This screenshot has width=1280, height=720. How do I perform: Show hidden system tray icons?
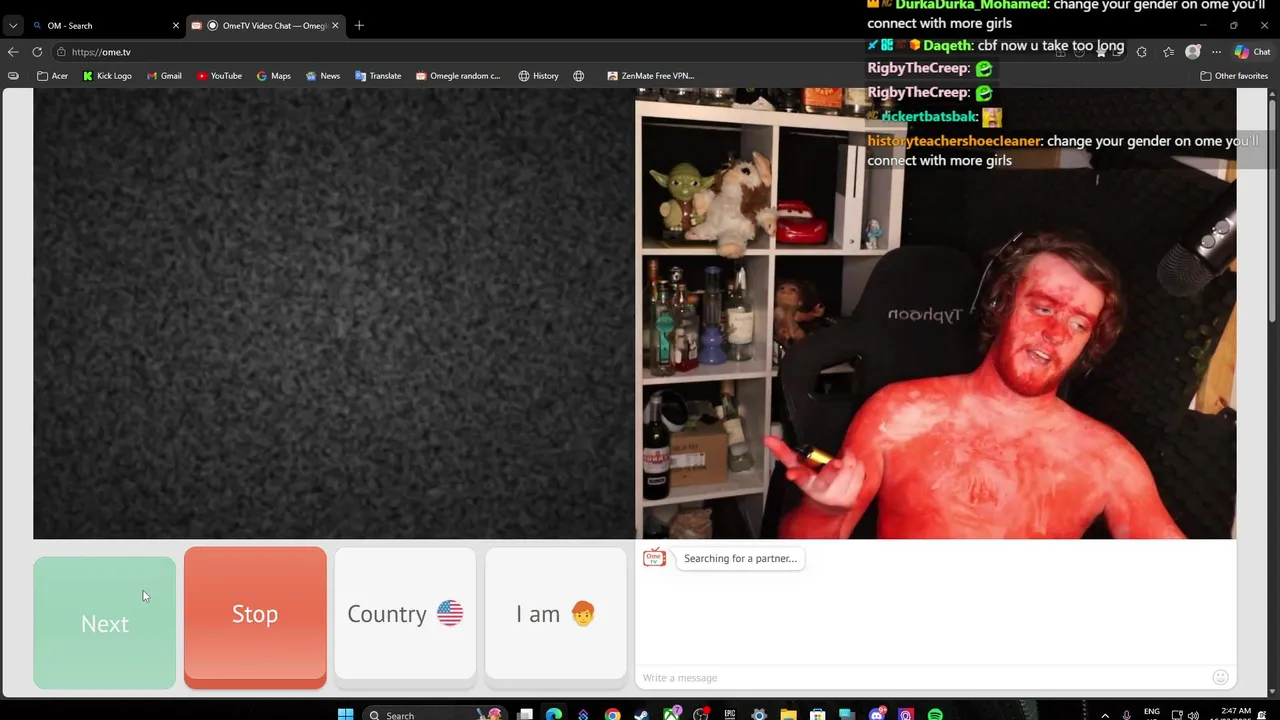(1105, 715)
